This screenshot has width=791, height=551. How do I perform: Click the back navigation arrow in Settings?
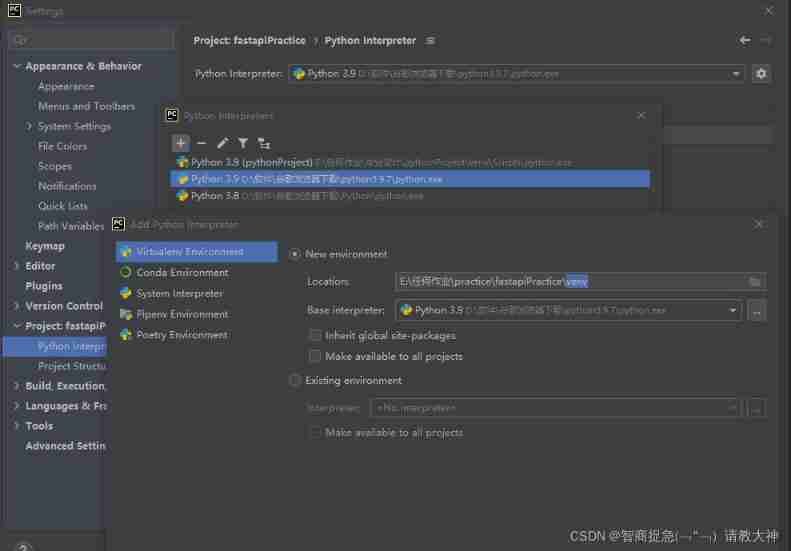click(x=744, y=40)
